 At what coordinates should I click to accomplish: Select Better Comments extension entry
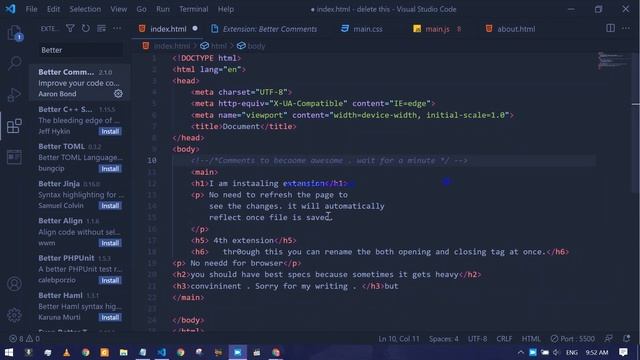(80, 82)
